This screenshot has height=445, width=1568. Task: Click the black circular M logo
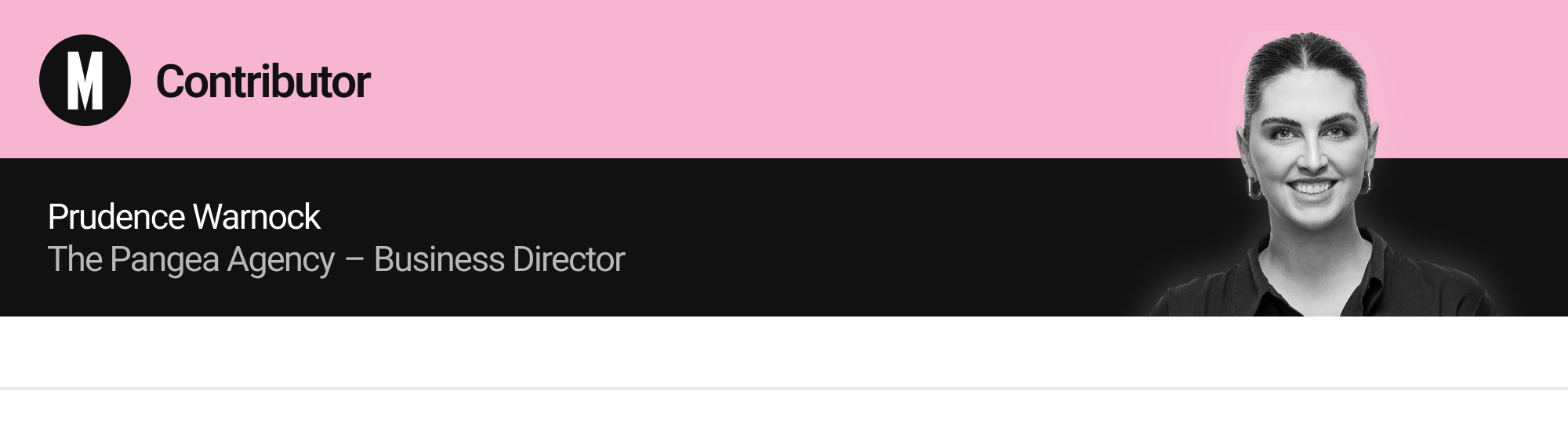pos(85,80)
